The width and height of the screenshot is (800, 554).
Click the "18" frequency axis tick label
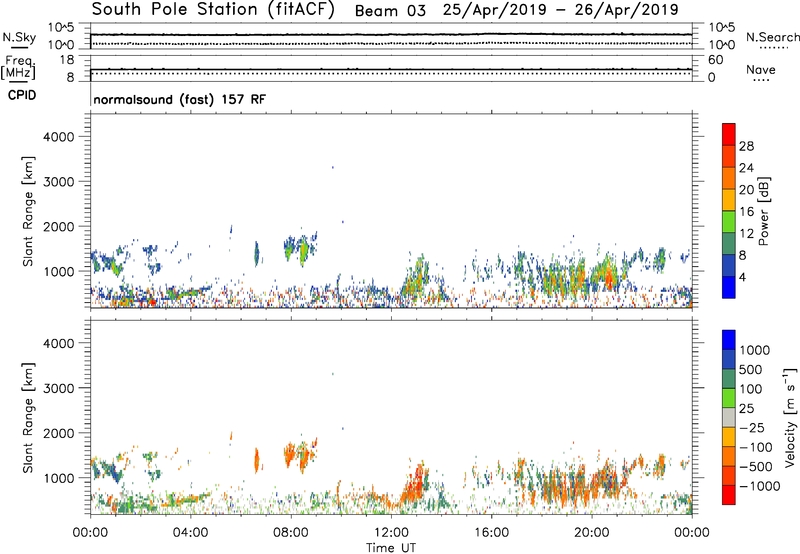[67, 60]
